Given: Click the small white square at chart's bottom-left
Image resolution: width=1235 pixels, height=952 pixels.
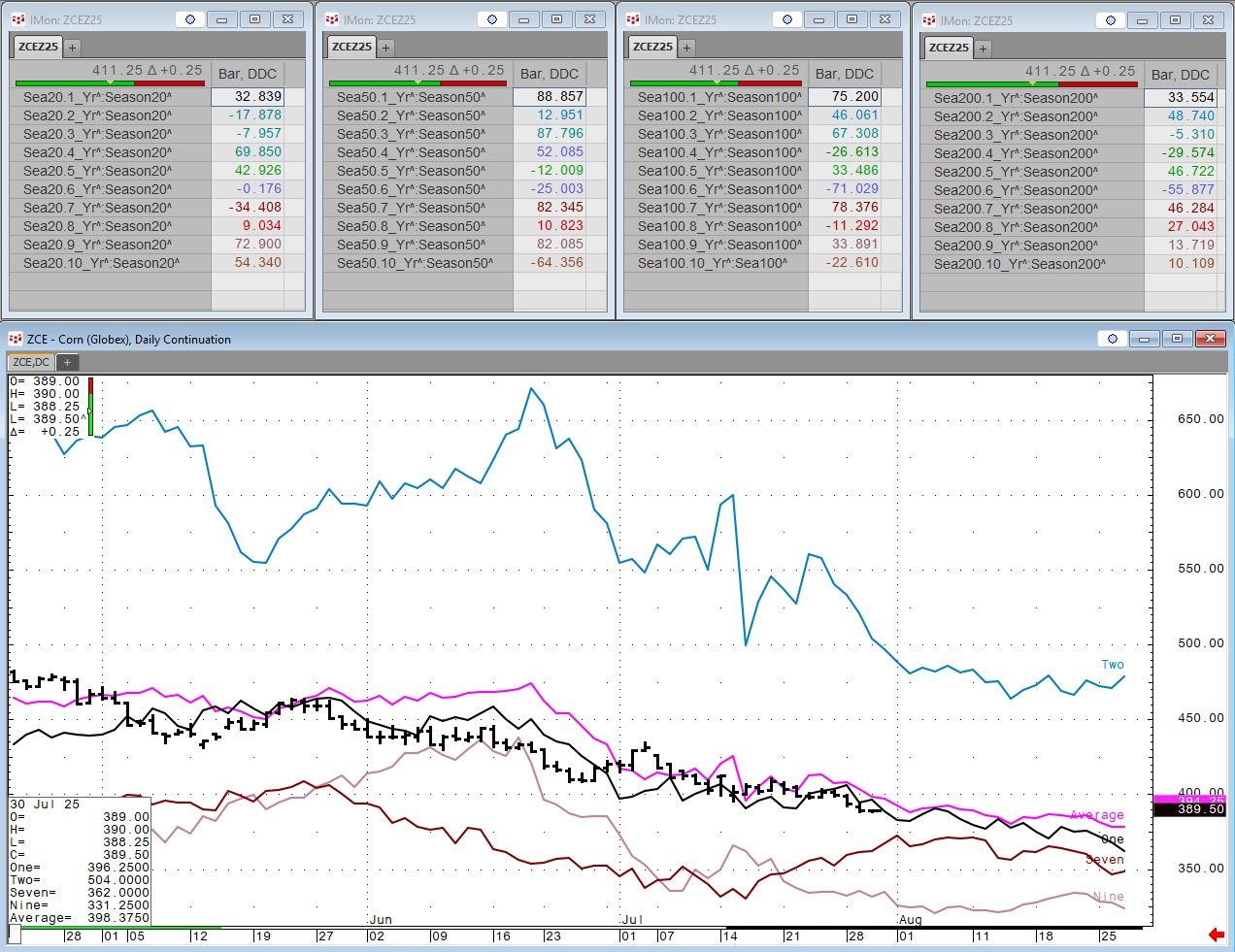Looking at the screenshot, I should [15, 935].
